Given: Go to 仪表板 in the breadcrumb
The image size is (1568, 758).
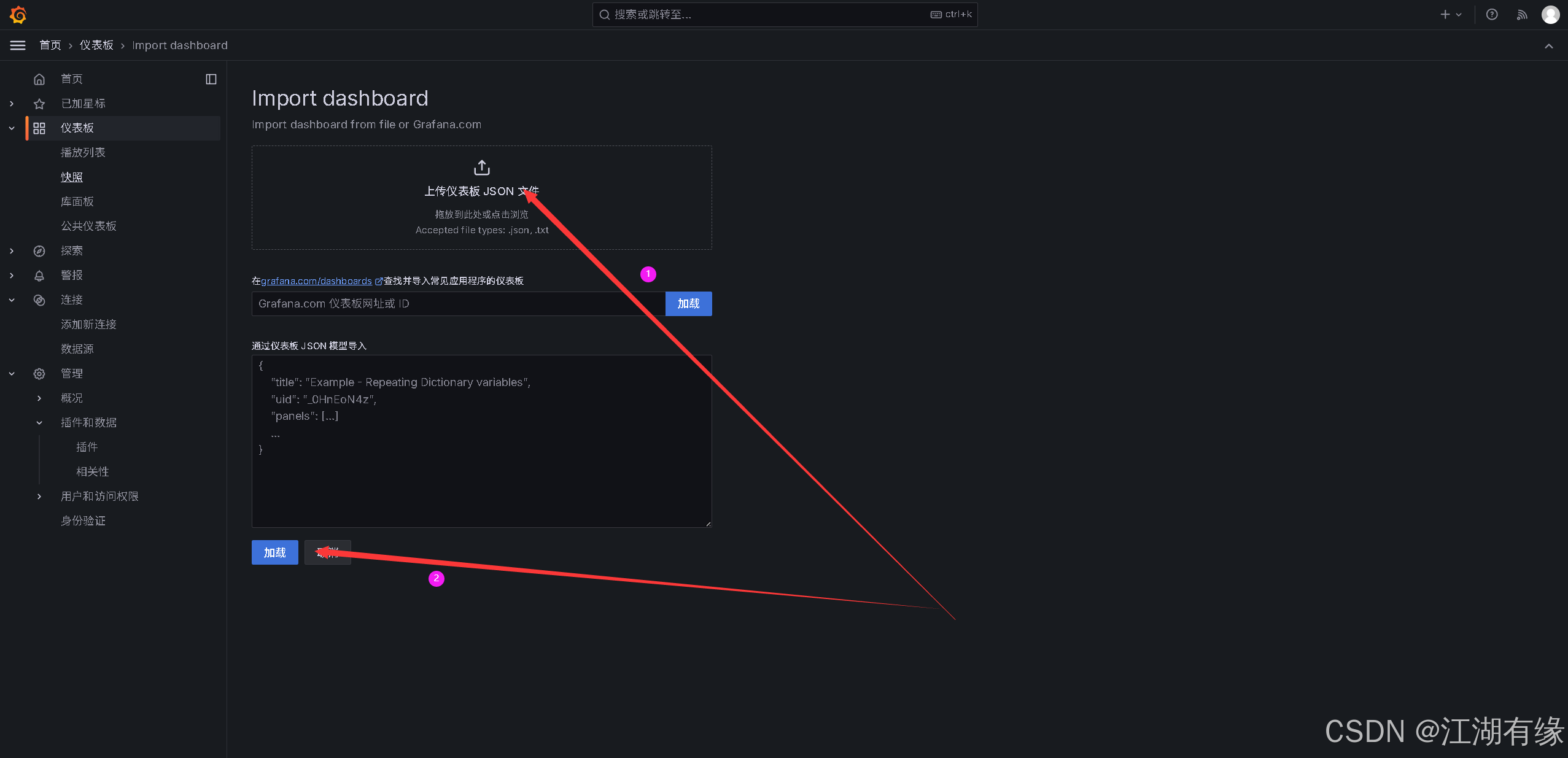Looking at the screenshot, I should point(96,45).
